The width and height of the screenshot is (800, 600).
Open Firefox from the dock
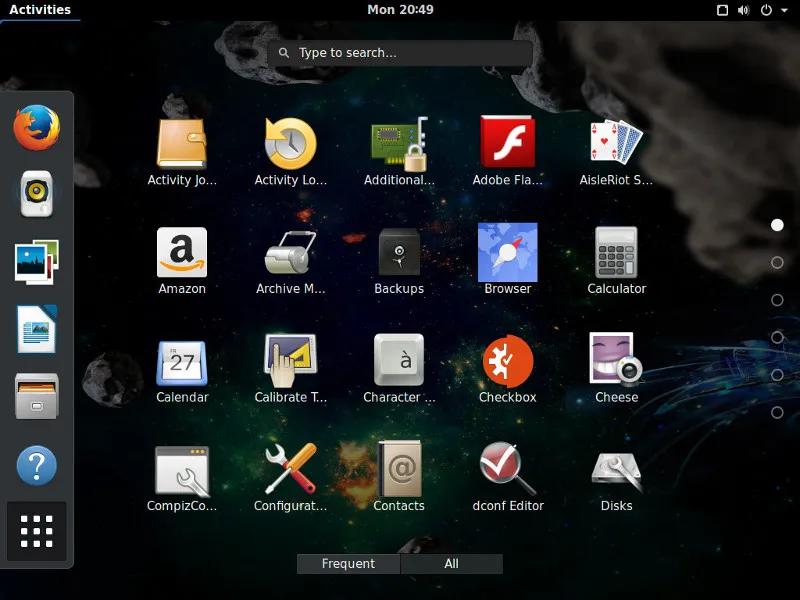37,128
